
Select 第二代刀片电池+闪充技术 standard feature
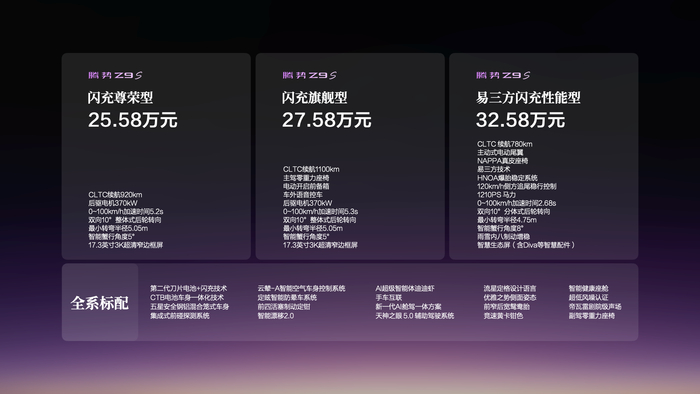click(188, 289)
